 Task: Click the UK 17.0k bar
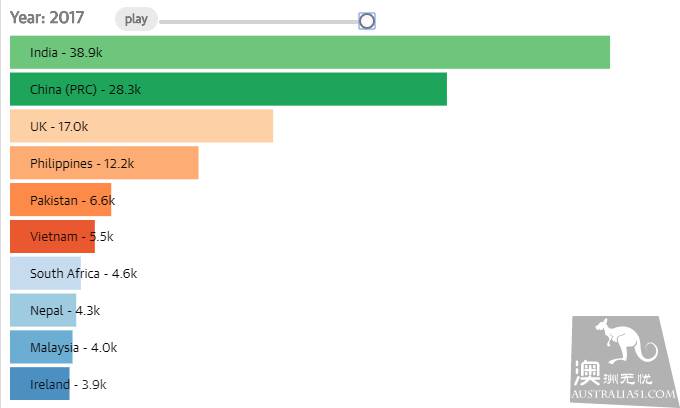(141, 126)
